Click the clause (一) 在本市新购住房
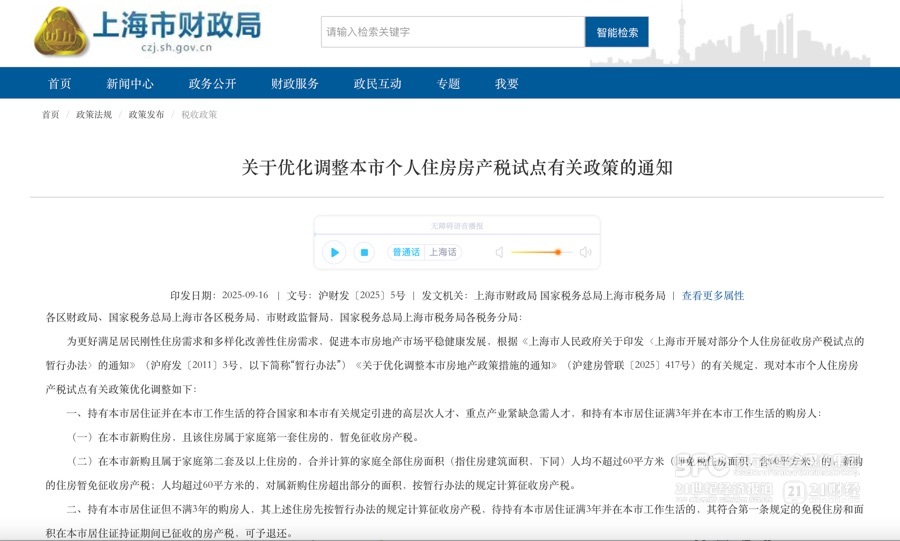 tap(244, 437)
